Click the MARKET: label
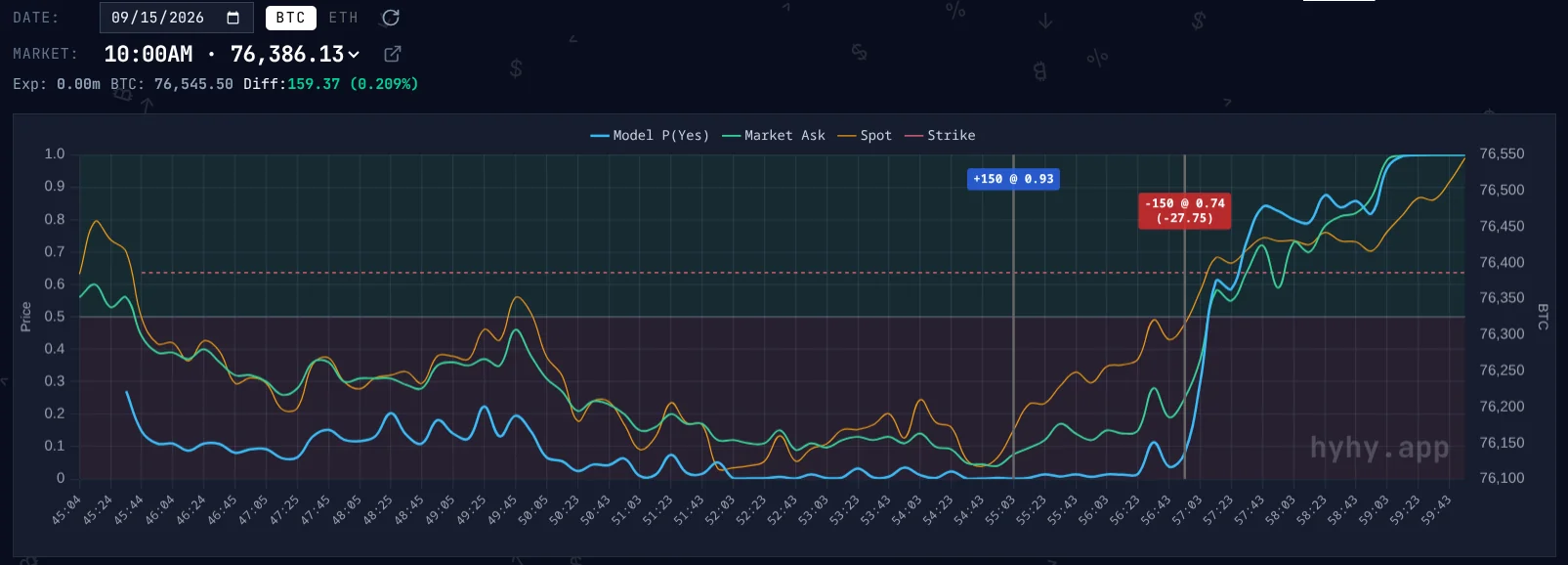The image size is (1568, 565). (45, 54)
